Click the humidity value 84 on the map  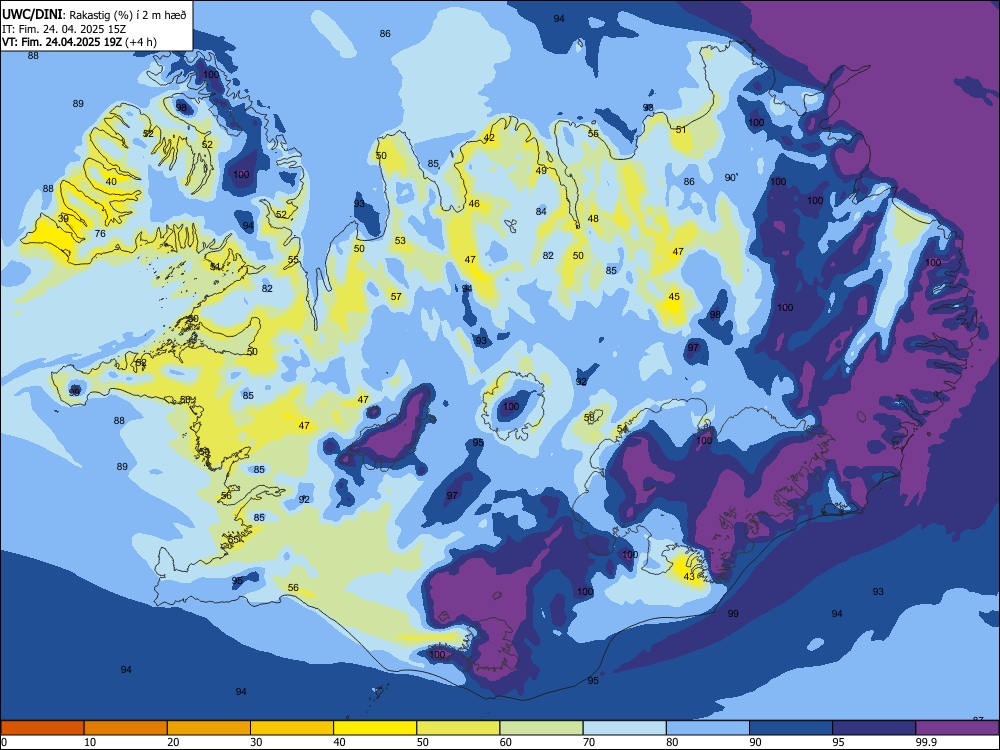541,211
